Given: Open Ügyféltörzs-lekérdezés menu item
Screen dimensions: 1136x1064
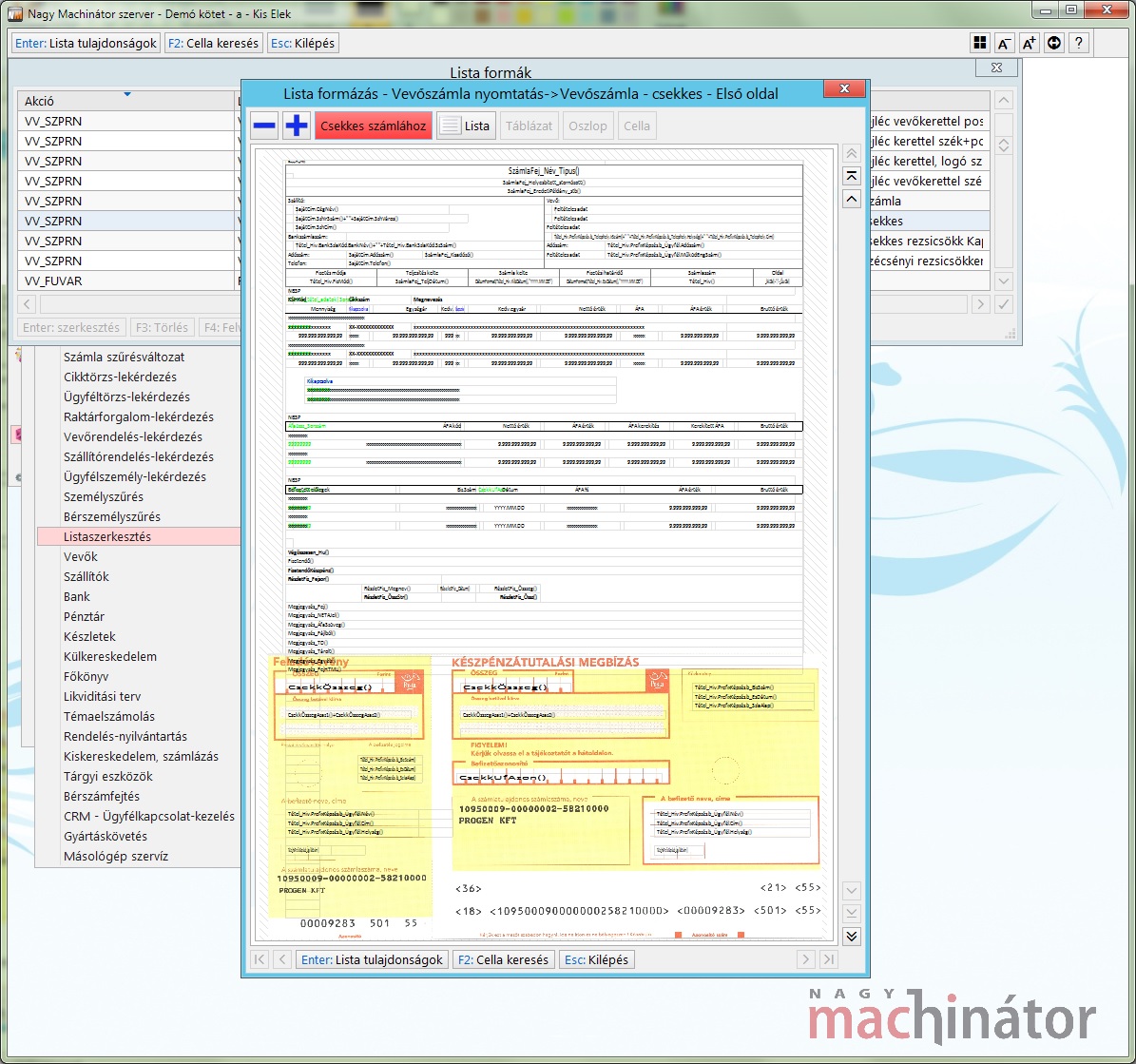Looking at the screenshot, I should pyautogui.click(x=126, y=397).
